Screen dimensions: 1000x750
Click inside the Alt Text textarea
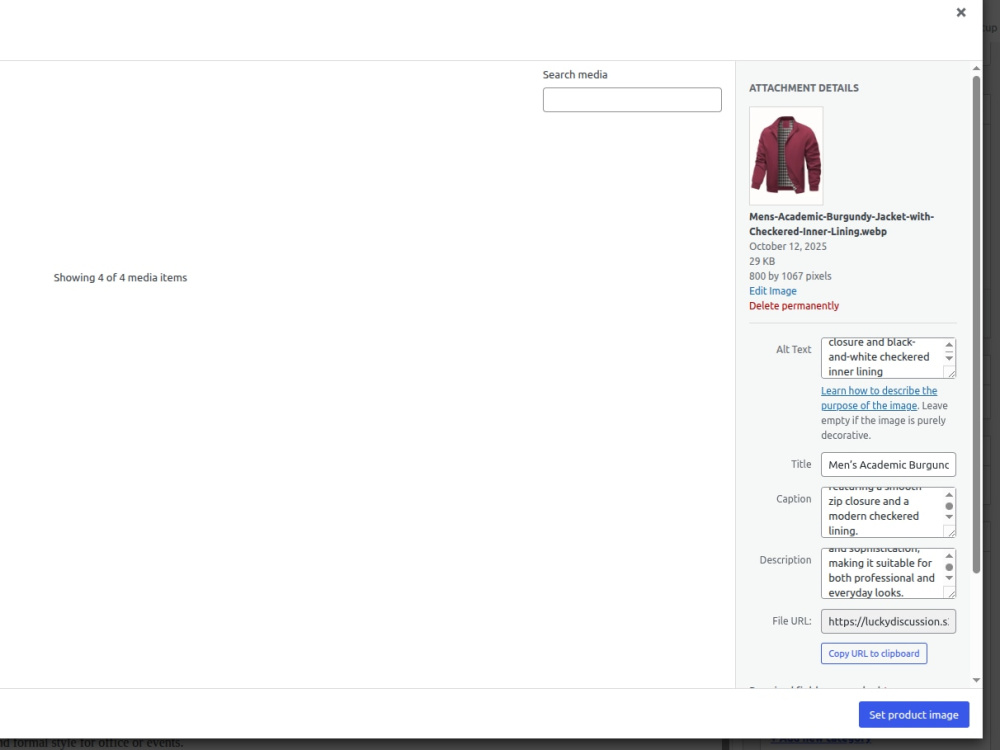point(881,358)
